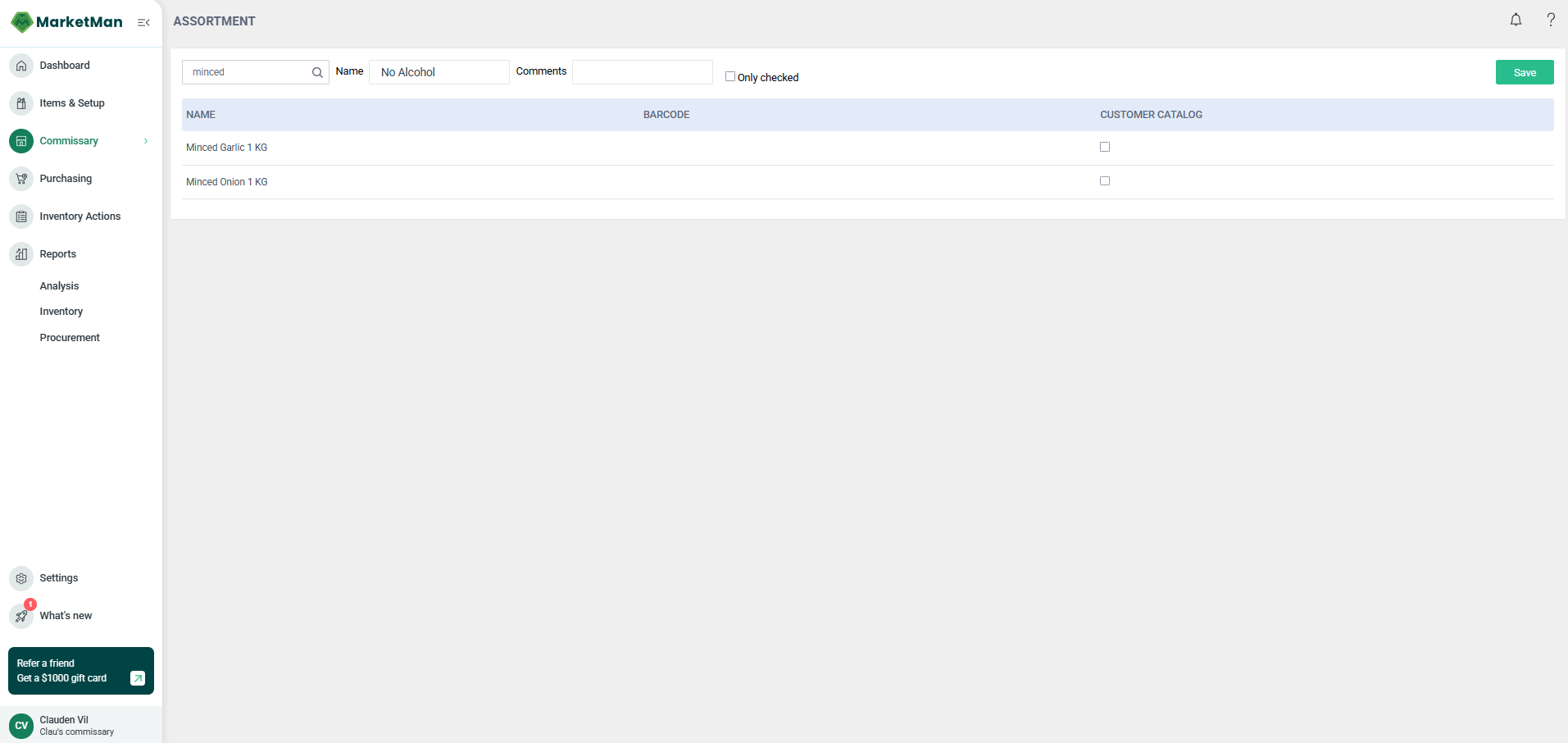Collapse the sidebar using the collapse icon
The width and height of the screenshot is (1568, 743).
tap(143, 22)
